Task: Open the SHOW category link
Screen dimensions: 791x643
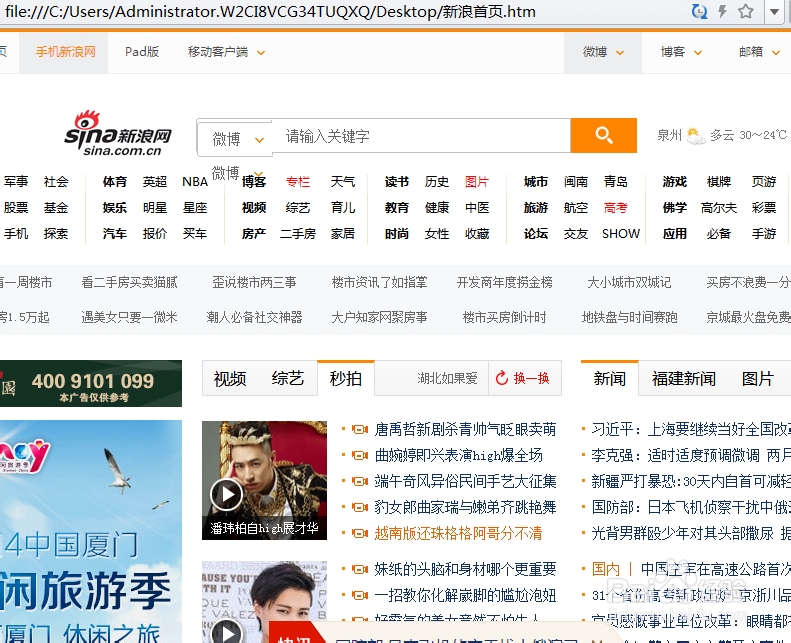Action: pyautogui.click(x=620, y=234)
